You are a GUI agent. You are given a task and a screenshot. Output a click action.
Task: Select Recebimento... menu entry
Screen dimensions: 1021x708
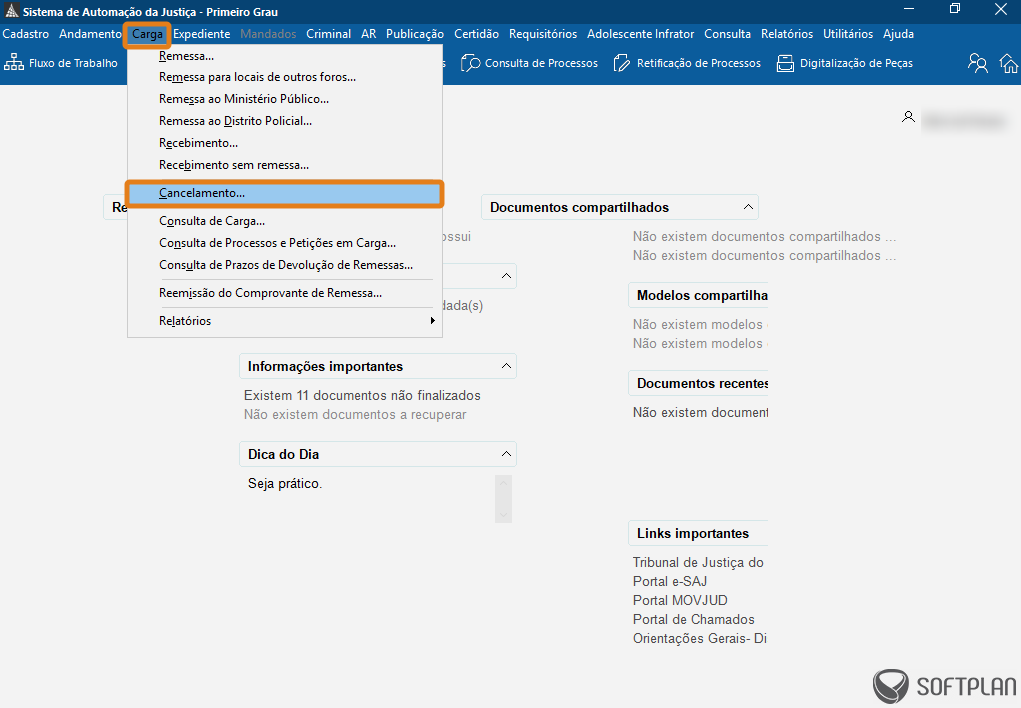[x=285, y=143]
